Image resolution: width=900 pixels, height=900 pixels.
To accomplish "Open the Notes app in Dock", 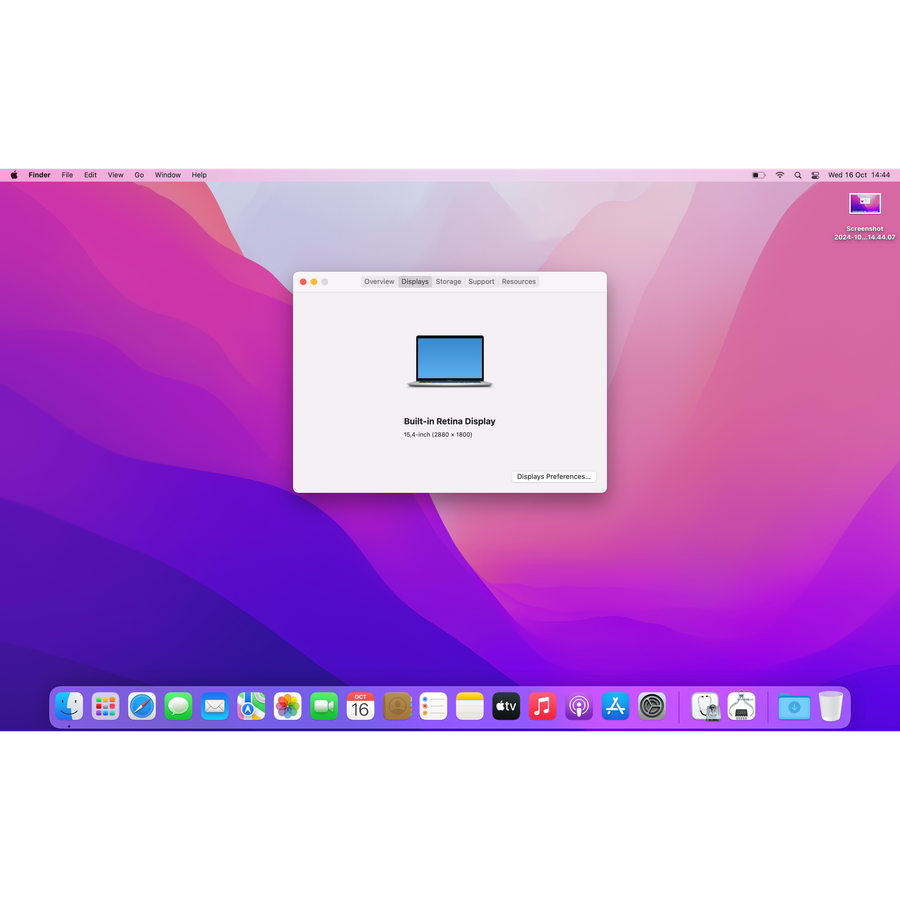I will click(470, 707).
